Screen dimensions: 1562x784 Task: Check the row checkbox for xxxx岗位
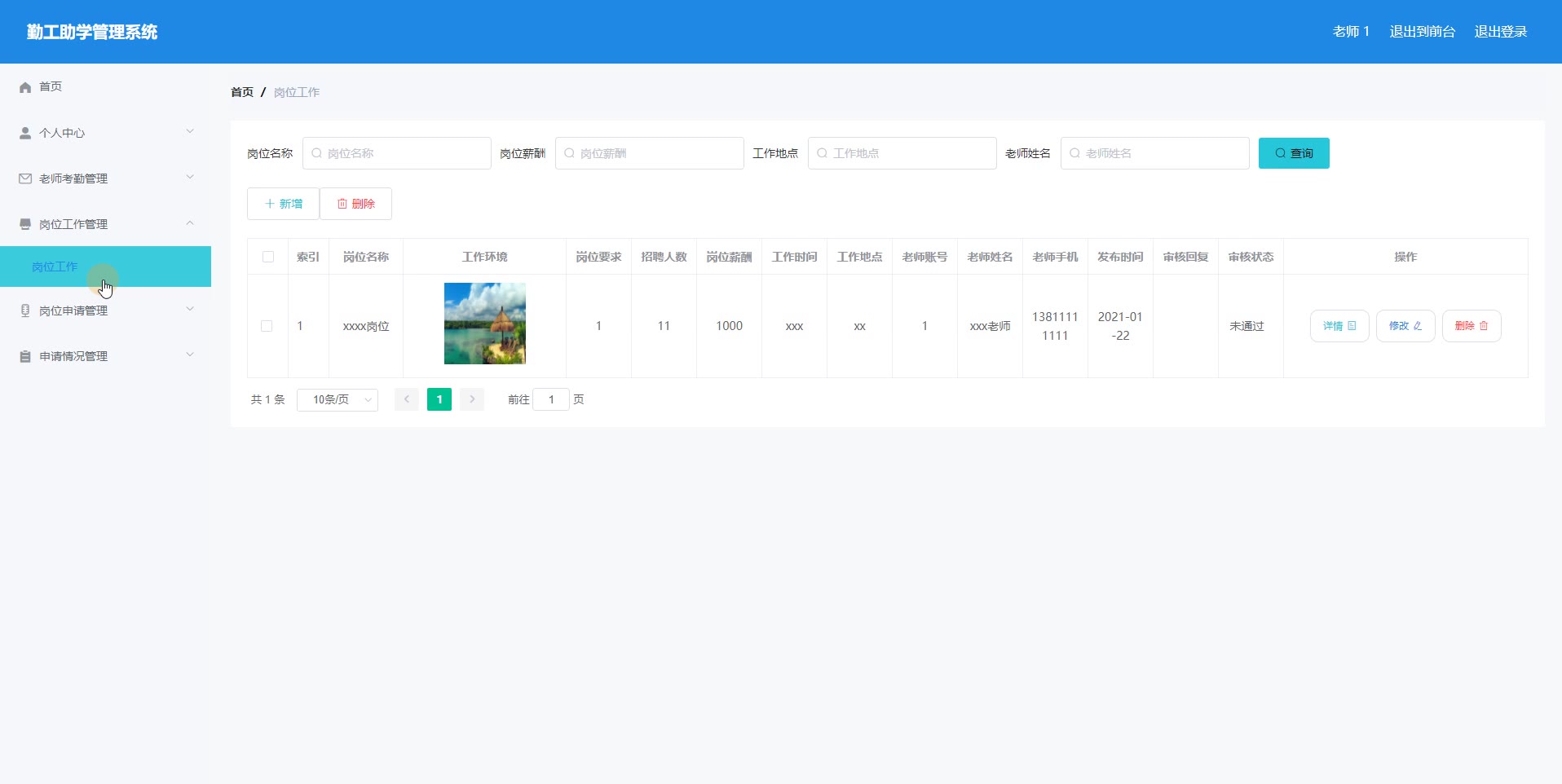[x=267, y=326]
